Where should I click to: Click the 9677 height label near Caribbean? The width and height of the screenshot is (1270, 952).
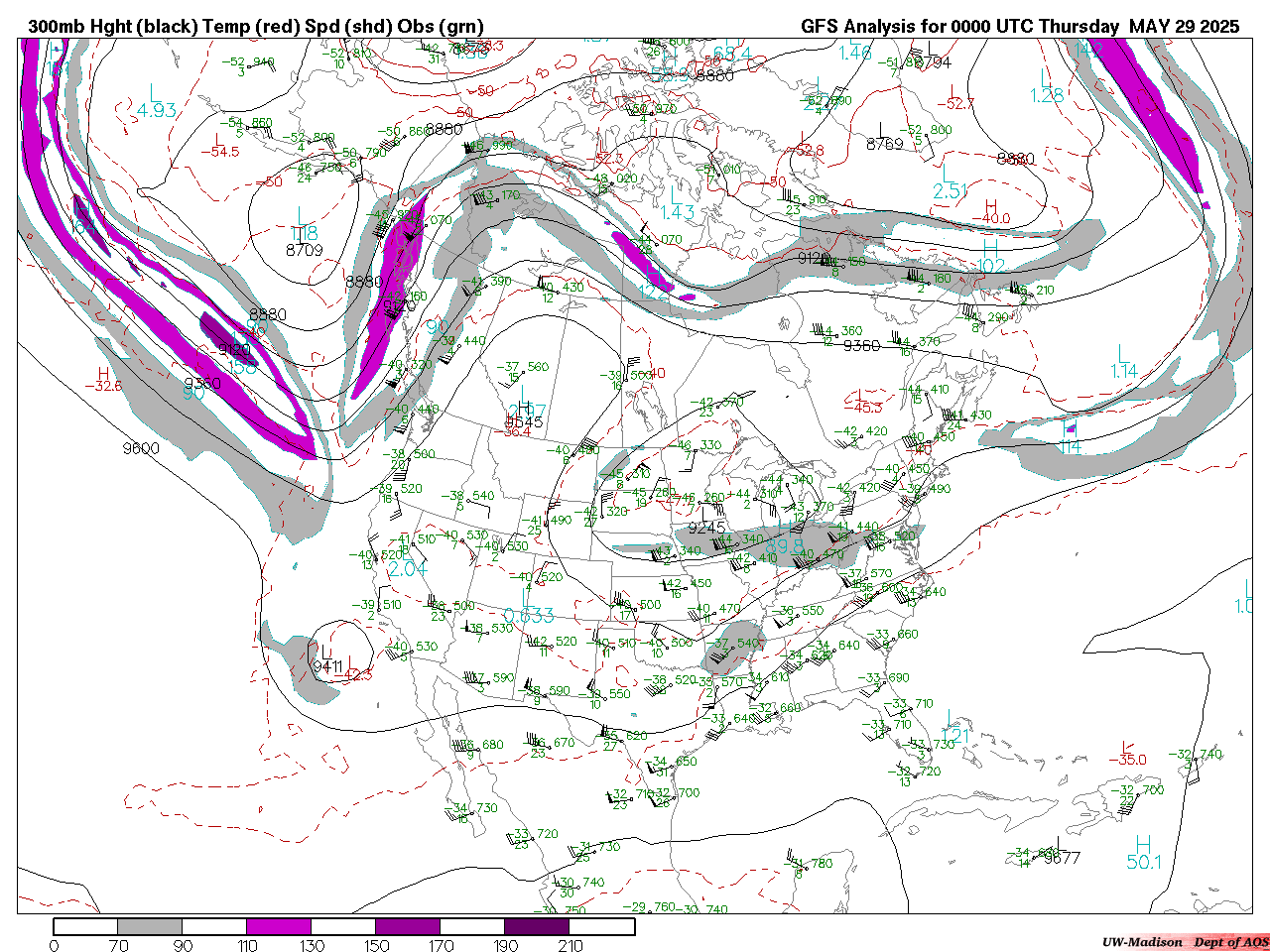pyautogui.click(x=1061, y=858)
